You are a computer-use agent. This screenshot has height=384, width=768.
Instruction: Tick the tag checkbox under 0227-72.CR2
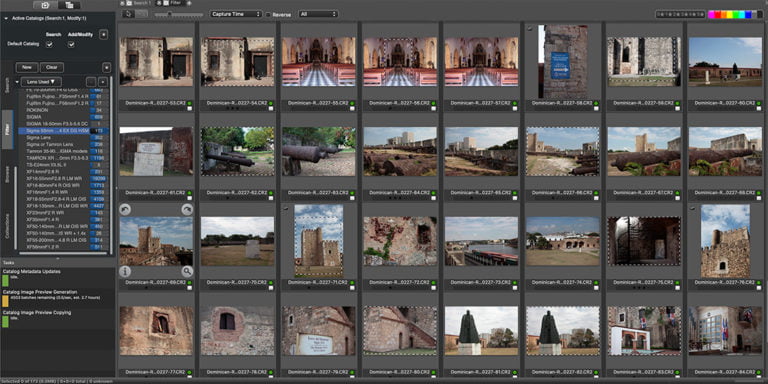[x=433, y=288]
